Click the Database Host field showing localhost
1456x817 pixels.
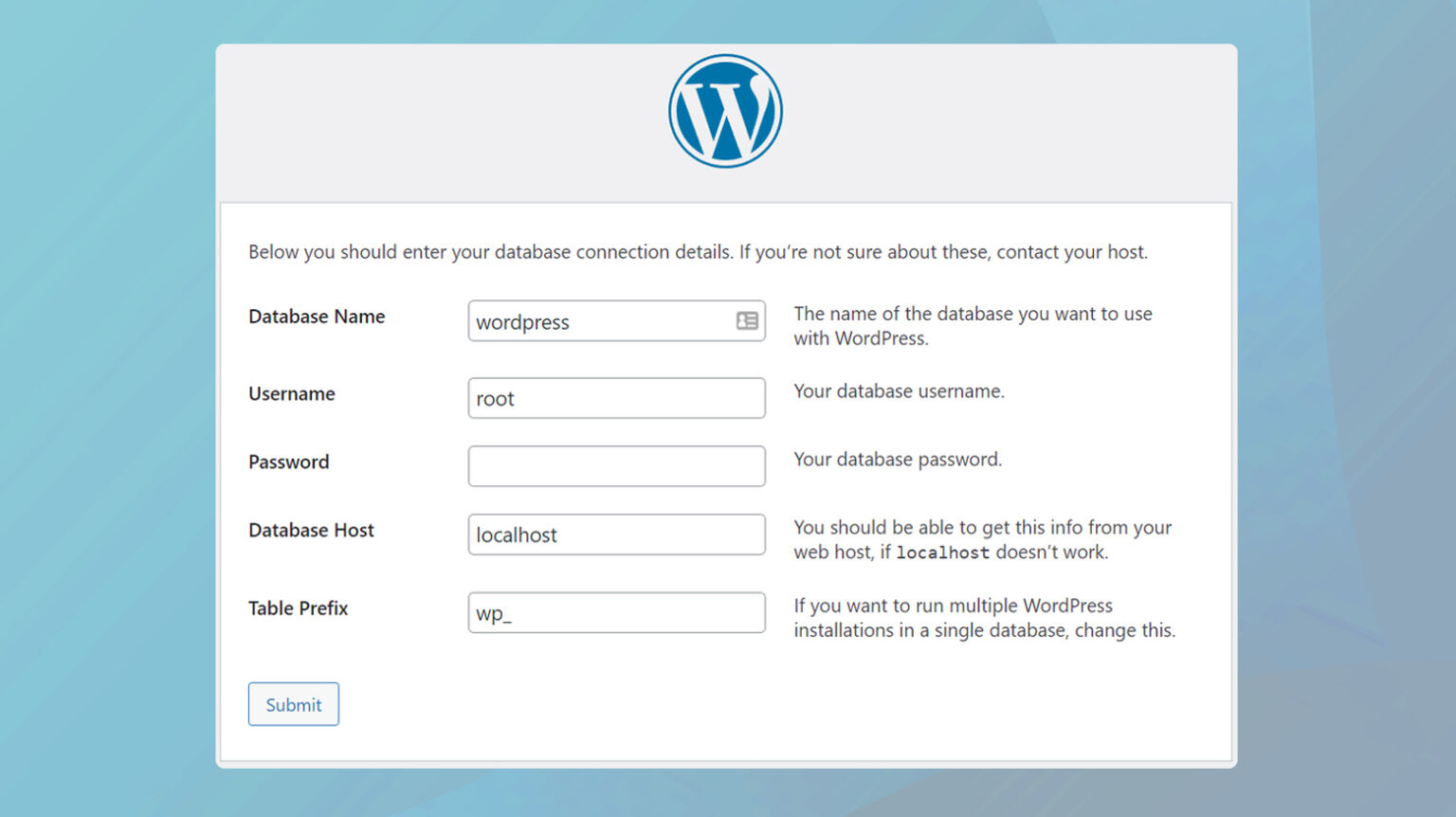point(616,535)
